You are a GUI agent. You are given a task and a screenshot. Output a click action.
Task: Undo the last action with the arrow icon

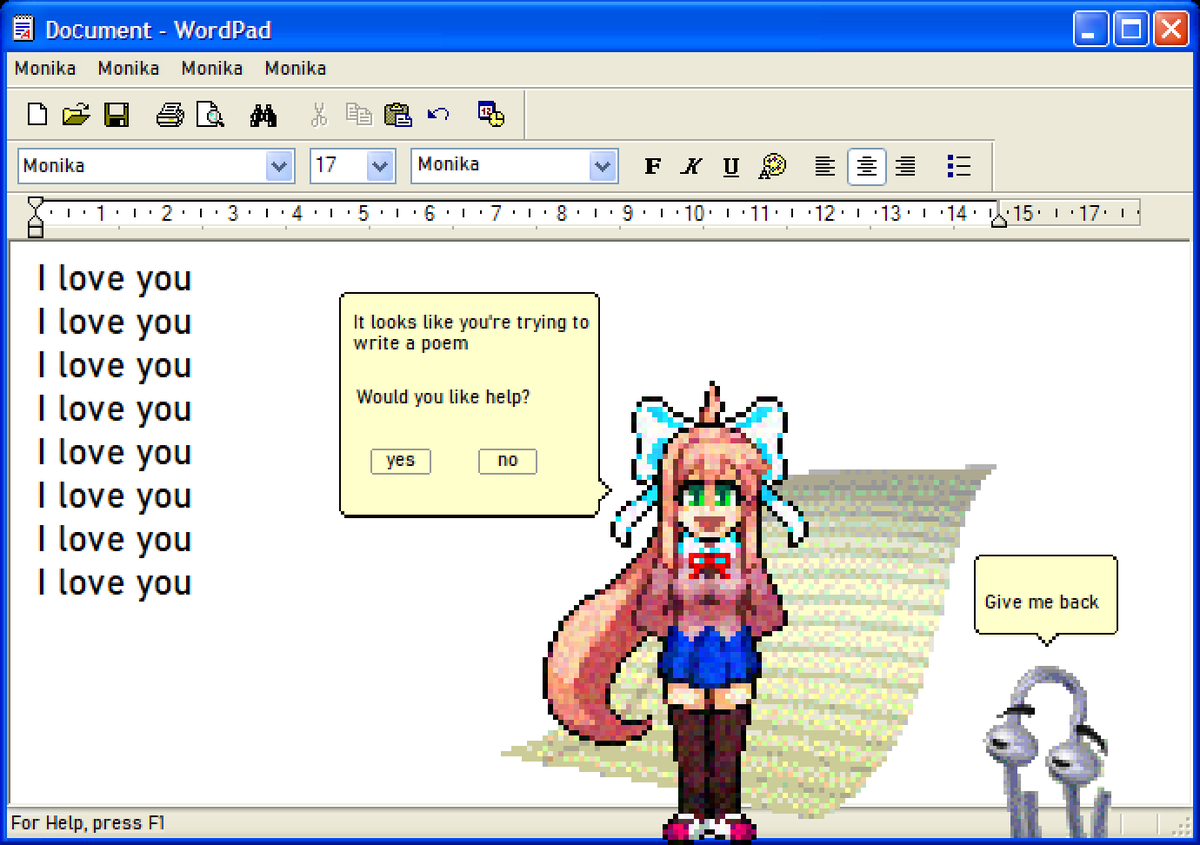coord(438,114)
